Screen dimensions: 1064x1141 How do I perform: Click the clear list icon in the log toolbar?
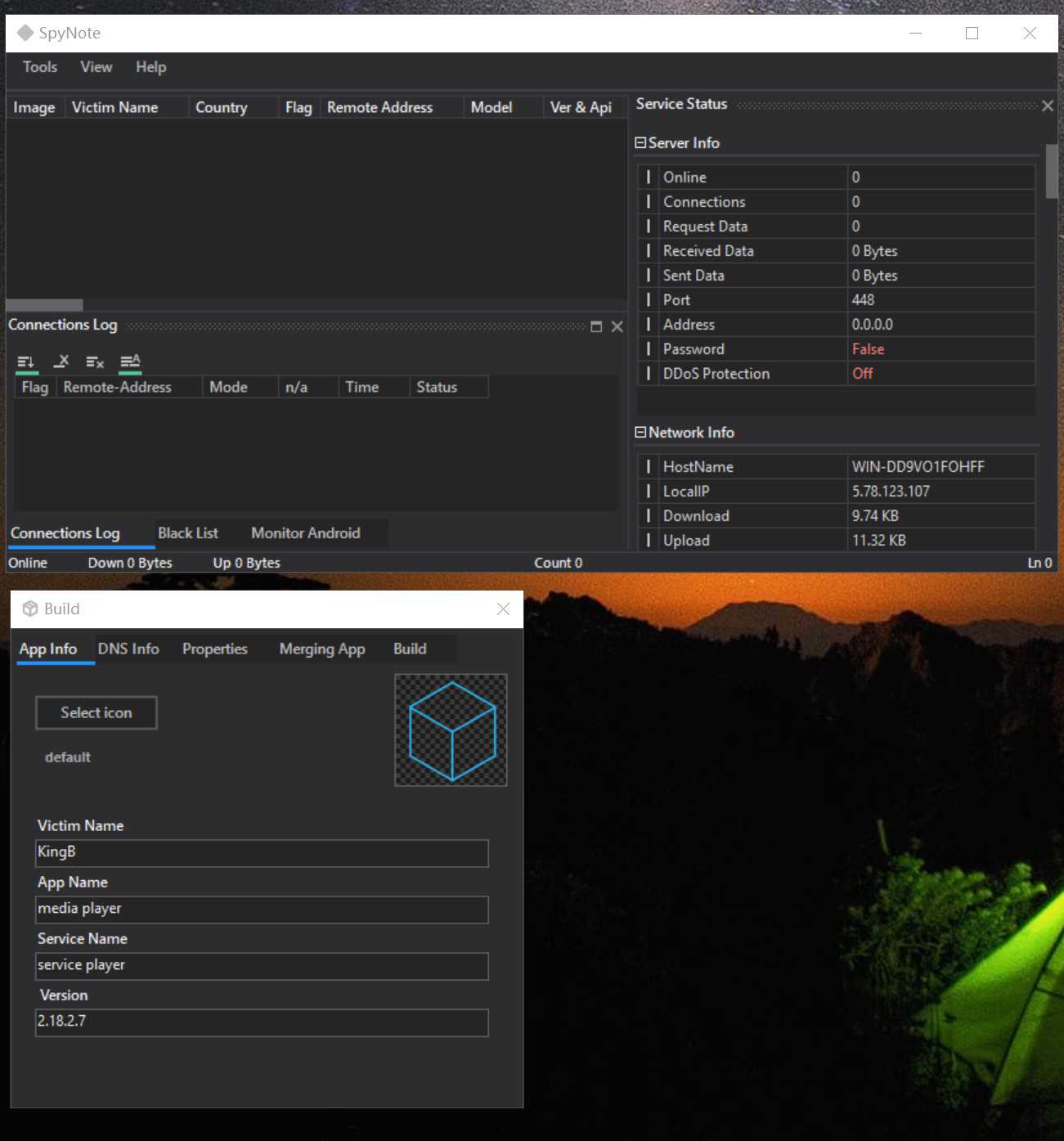point(95,362)
